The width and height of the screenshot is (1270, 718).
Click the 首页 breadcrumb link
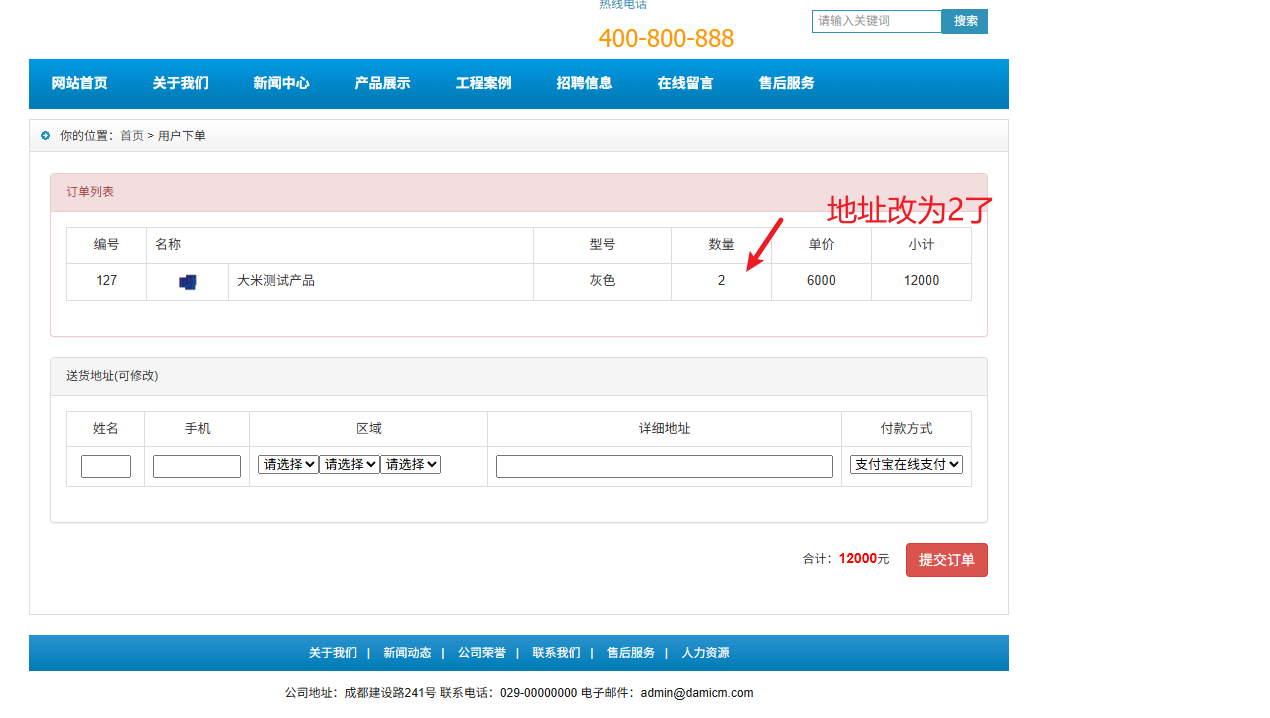click(x=132, y=136)
